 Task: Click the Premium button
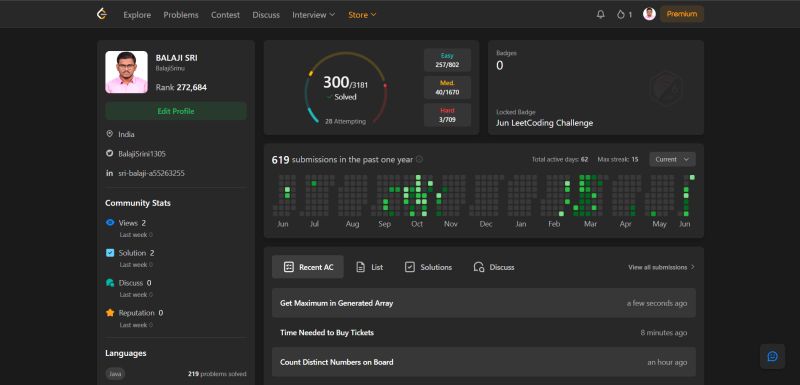pos(682,14)
